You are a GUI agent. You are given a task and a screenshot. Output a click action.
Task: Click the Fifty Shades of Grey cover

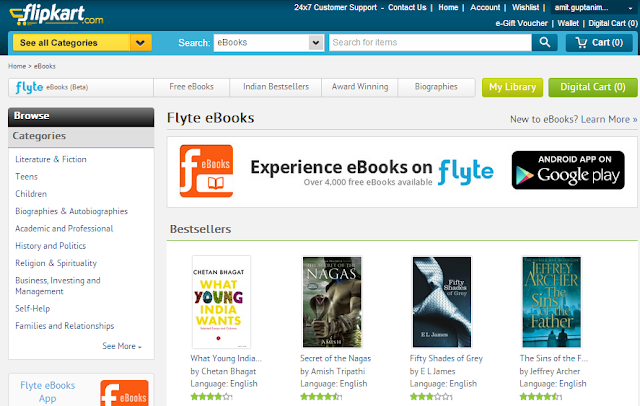(442, 302)
